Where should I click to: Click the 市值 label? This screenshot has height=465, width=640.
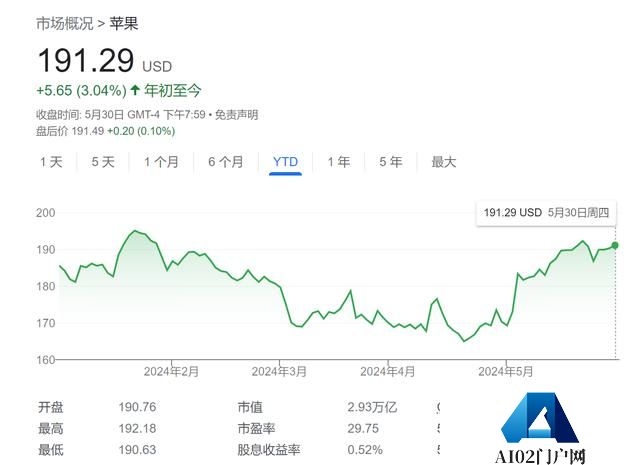250,407
